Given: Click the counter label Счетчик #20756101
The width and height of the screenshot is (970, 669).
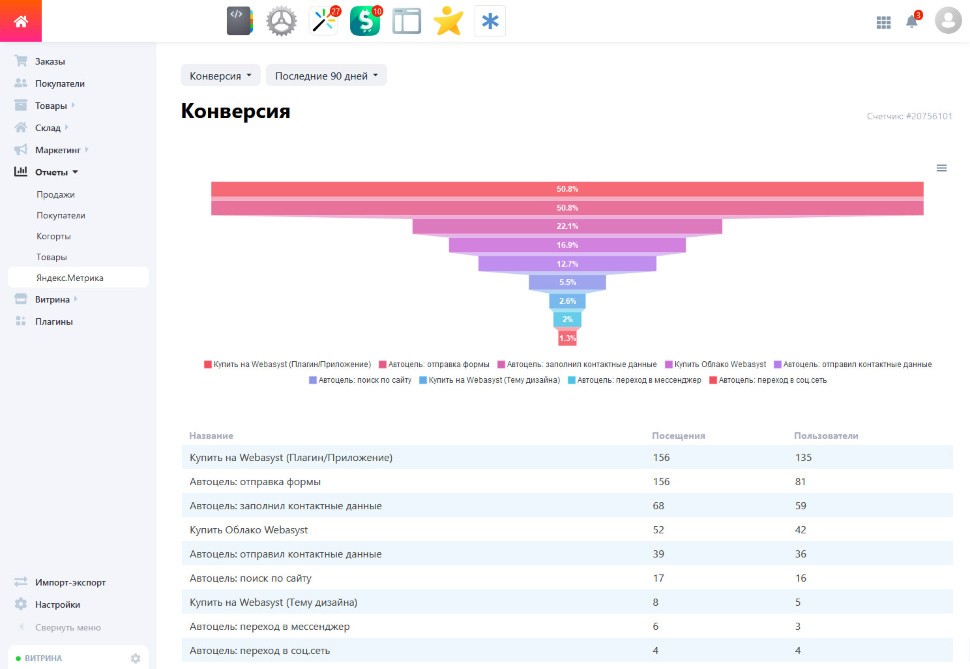Looking at the screenshot, I should [x=909, y=116].
